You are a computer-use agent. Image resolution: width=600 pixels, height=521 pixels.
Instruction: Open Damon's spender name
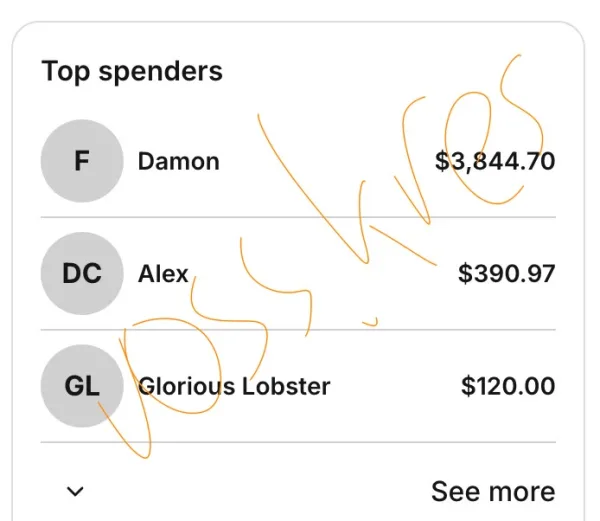pos(178,161)
